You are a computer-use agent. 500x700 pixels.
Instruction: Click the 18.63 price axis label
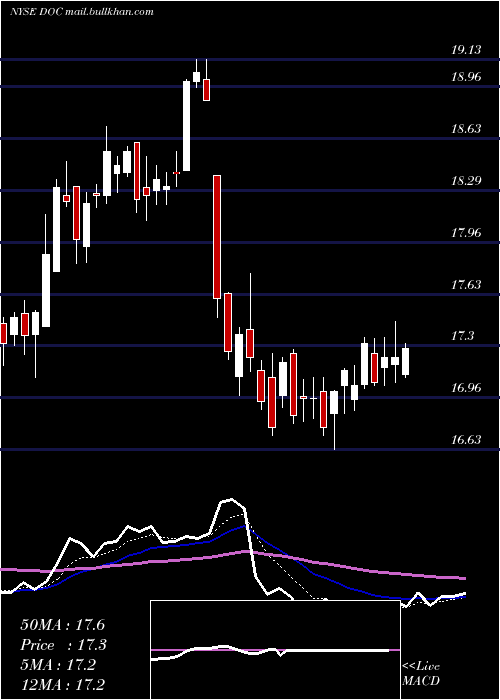(467, 129)
